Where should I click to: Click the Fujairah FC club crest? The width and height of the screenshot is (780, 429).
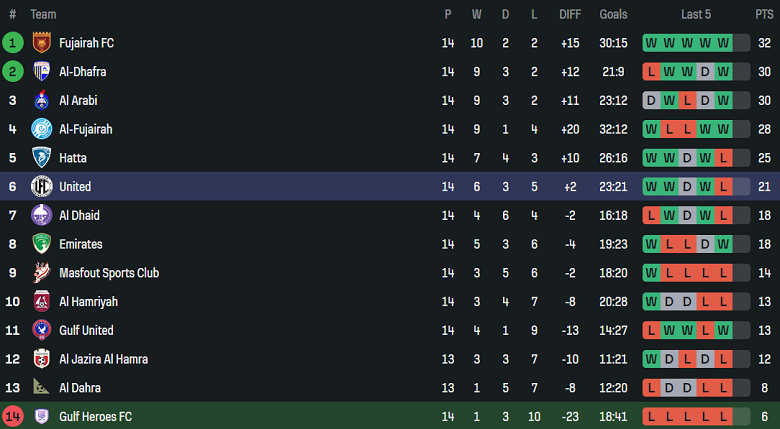pyautogui.click(x=41, y=43)
